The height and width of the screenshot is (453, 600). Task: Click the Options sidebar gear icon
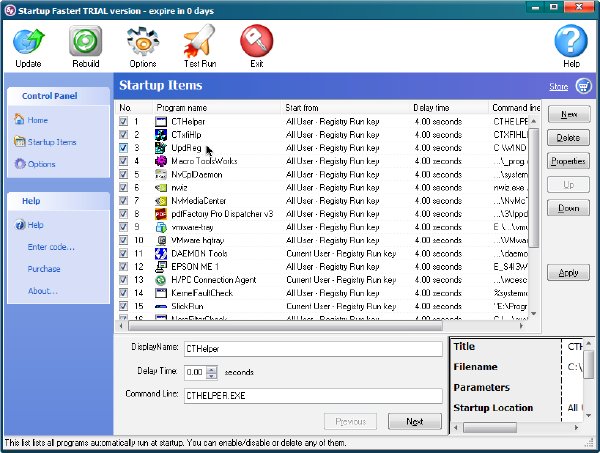coord(20,164)
